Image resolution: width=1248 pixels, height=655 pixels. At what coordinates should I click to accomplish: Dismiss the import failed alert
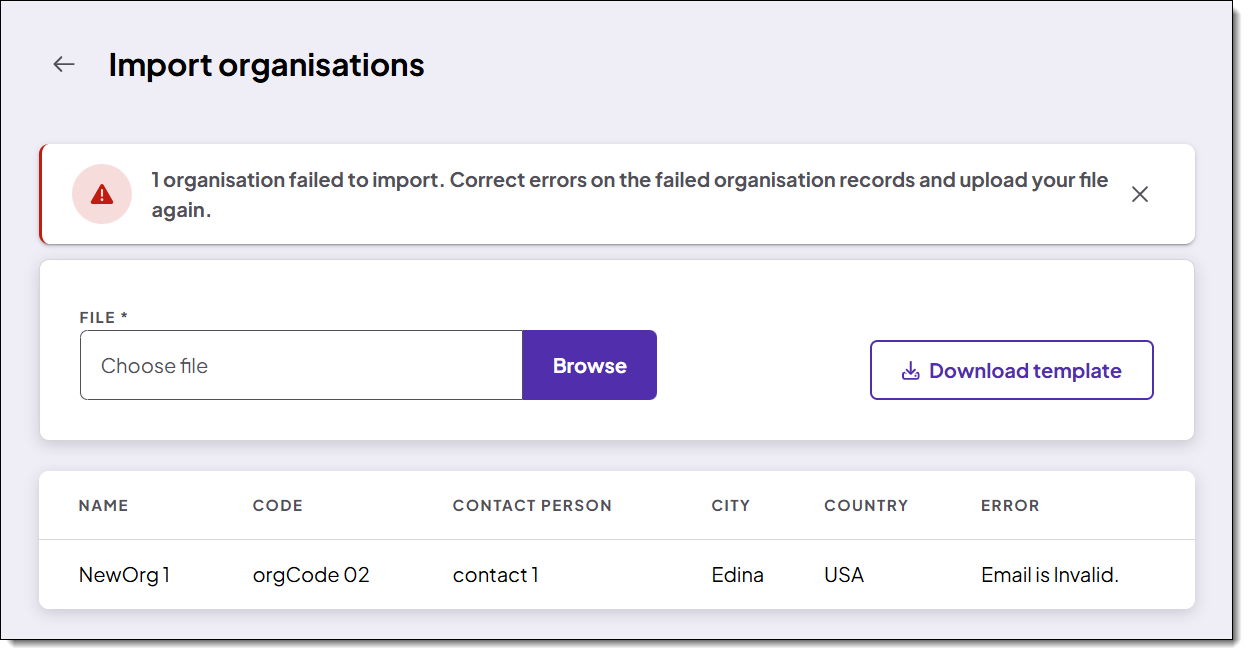click(x=1140, y=194)
